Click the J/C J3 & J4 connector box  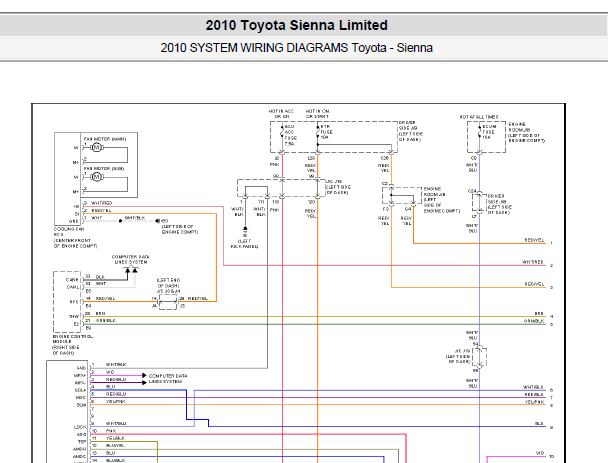(x=168, y=302)
